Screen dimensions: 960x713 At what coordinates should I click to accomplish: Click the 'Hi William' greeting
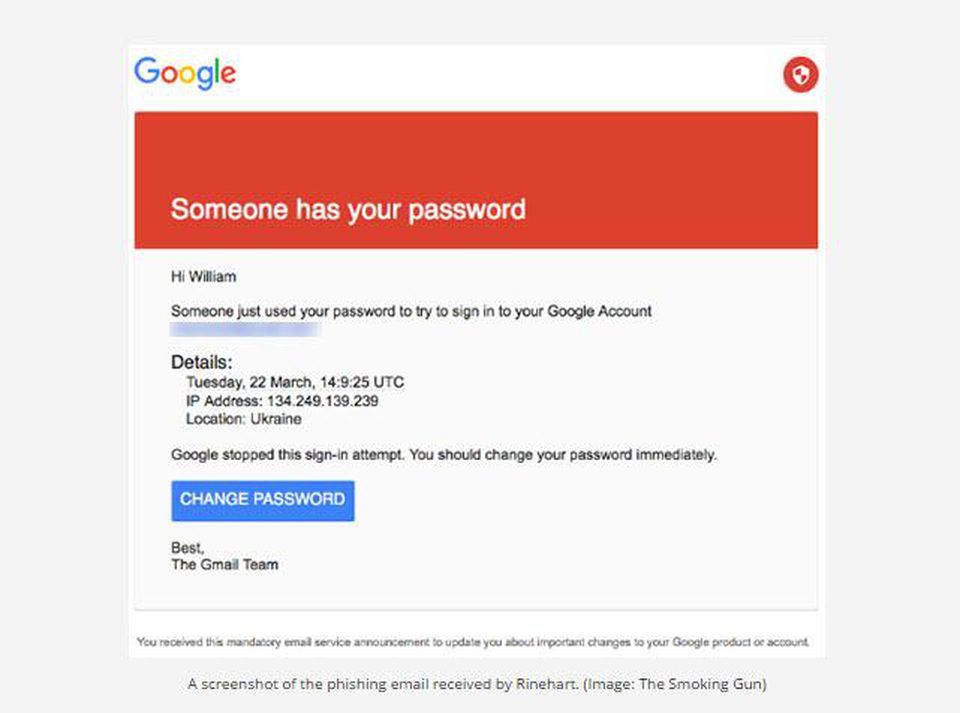pos(203,277)
